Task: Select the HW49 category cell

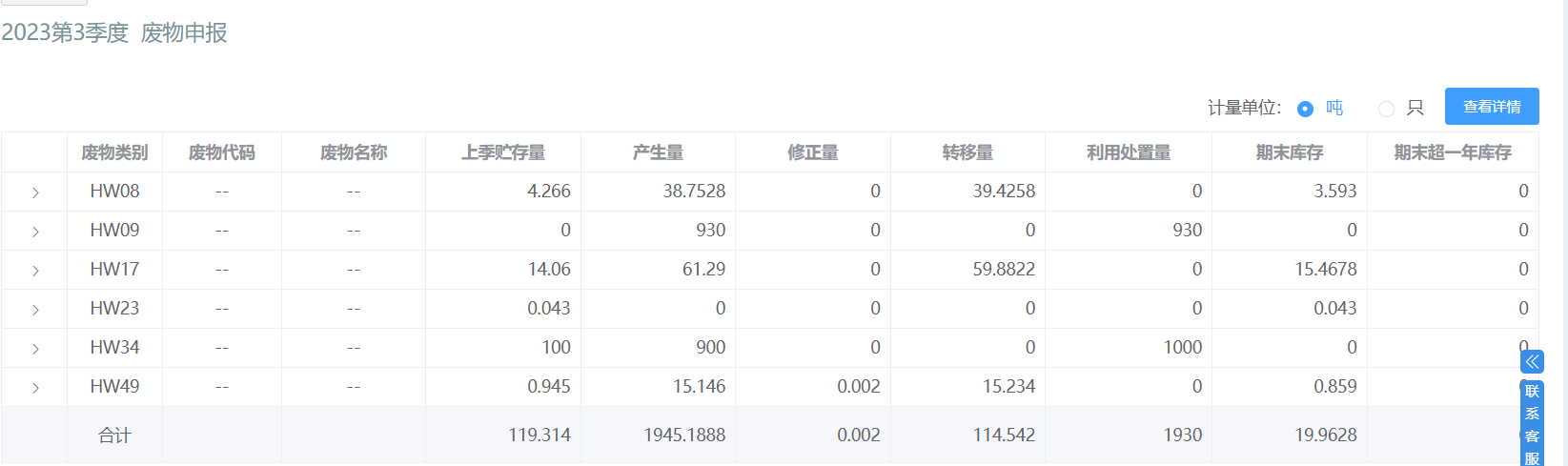Action: (114, 387)
